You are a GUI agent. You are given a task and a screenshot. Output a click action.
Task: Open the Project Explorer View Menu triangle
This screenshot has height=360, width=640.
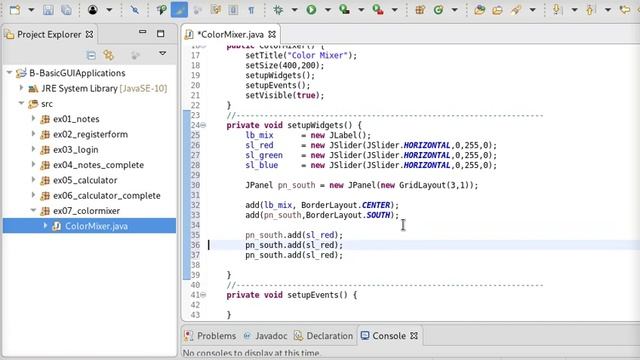(162, 53)
